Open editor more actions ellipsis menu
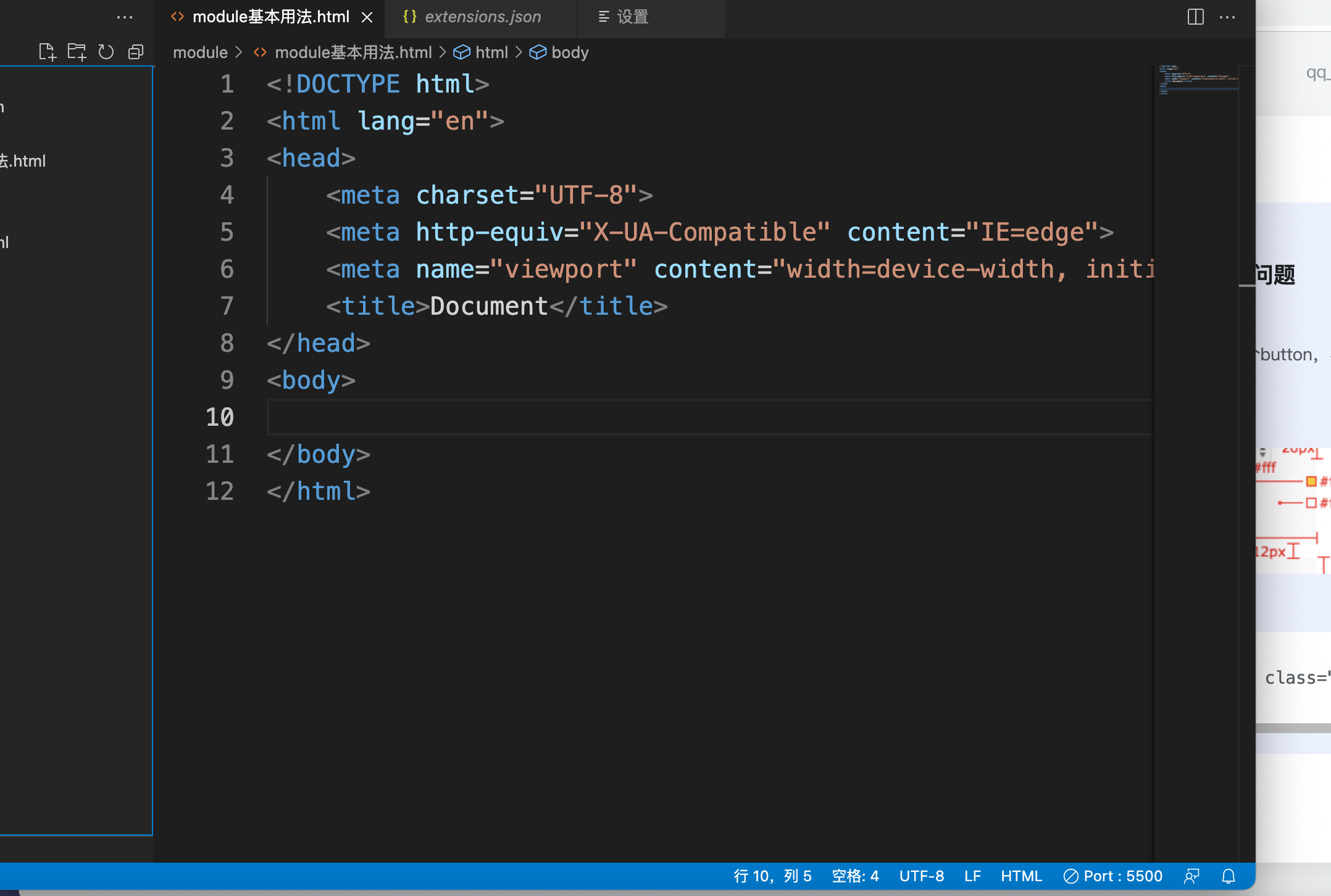Screen dimensions: 1331x896 pyautogui.click(x=1227, y=17)
